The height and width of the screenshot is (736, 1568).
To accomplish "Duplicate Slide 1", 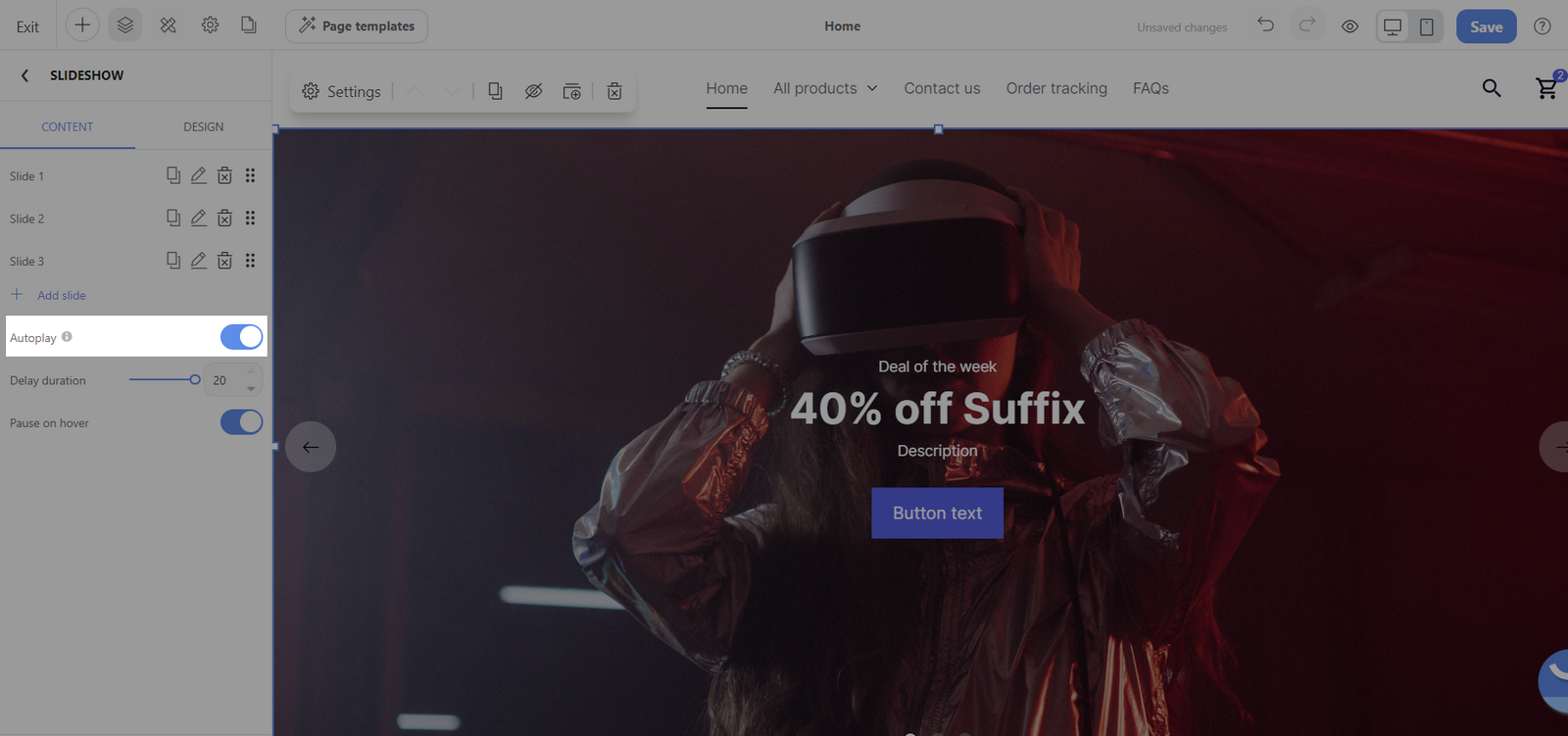I will [x=173, y=175].
